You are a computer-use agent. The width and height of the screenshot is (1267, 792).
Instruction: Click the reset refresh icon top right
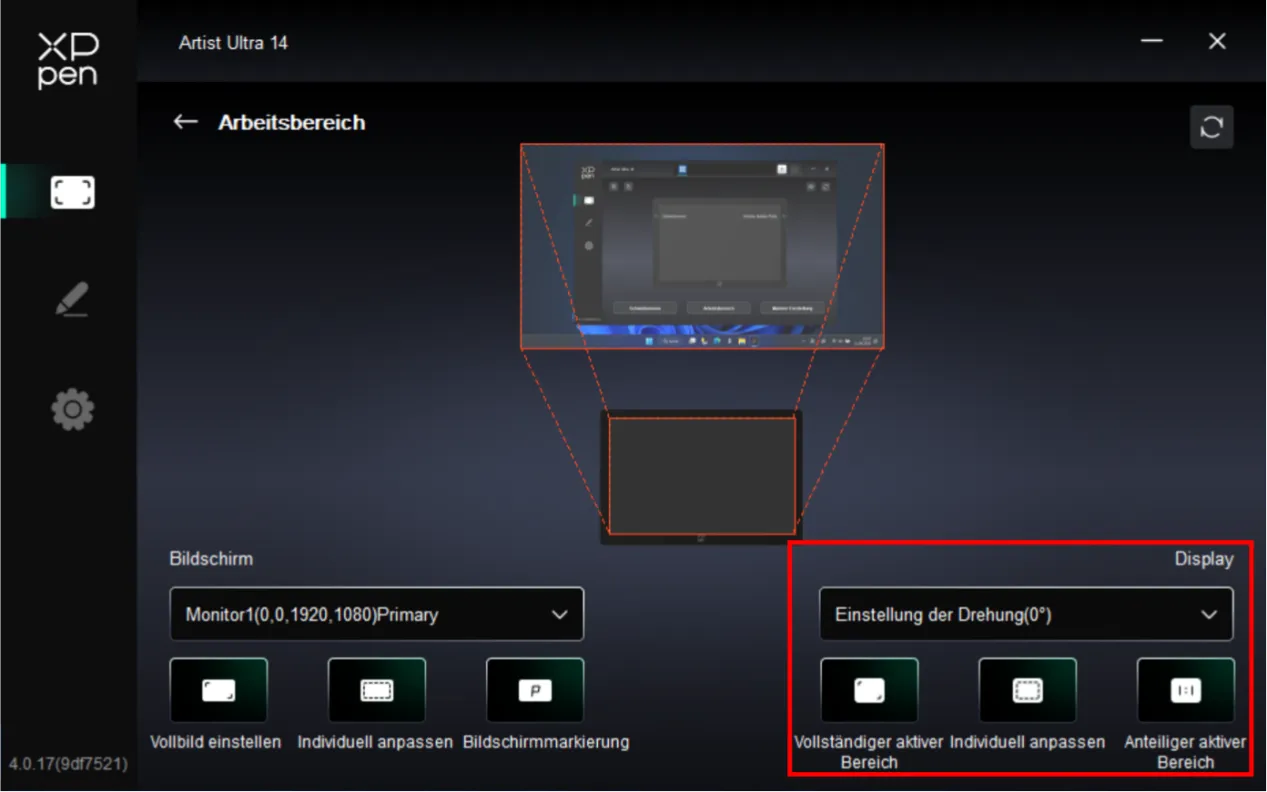point(1211,127)
